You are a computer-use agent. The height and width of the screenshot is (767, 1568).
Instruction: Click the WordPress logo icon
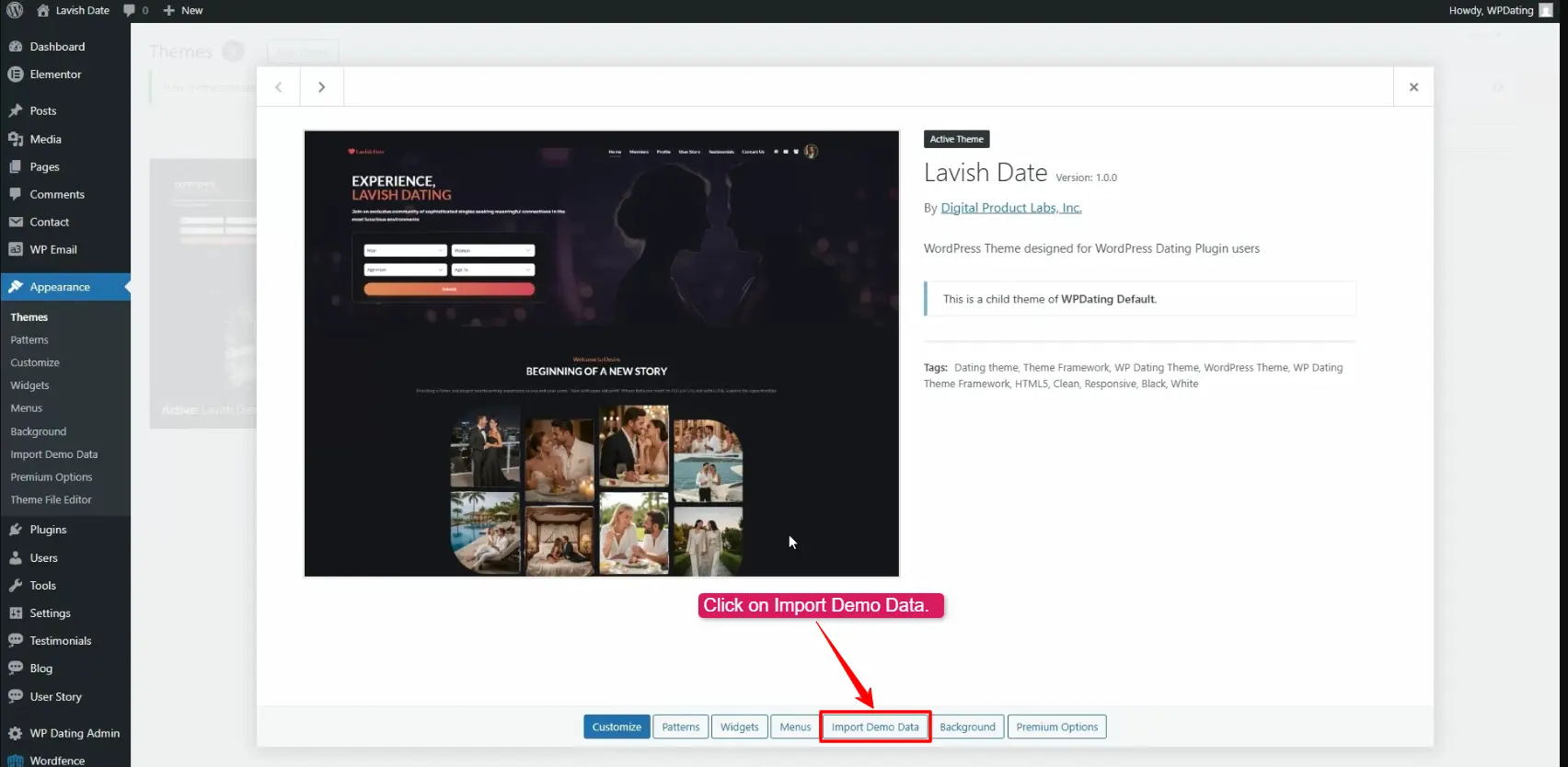click(x=15, y=10)
